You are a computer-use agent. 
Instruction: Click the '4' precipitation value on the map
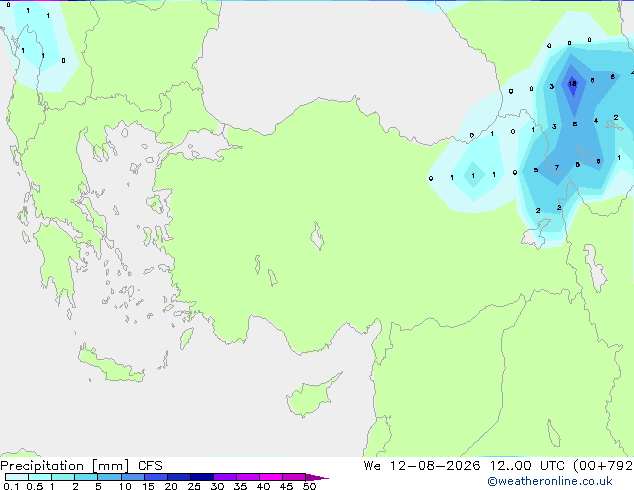[596, 120]
